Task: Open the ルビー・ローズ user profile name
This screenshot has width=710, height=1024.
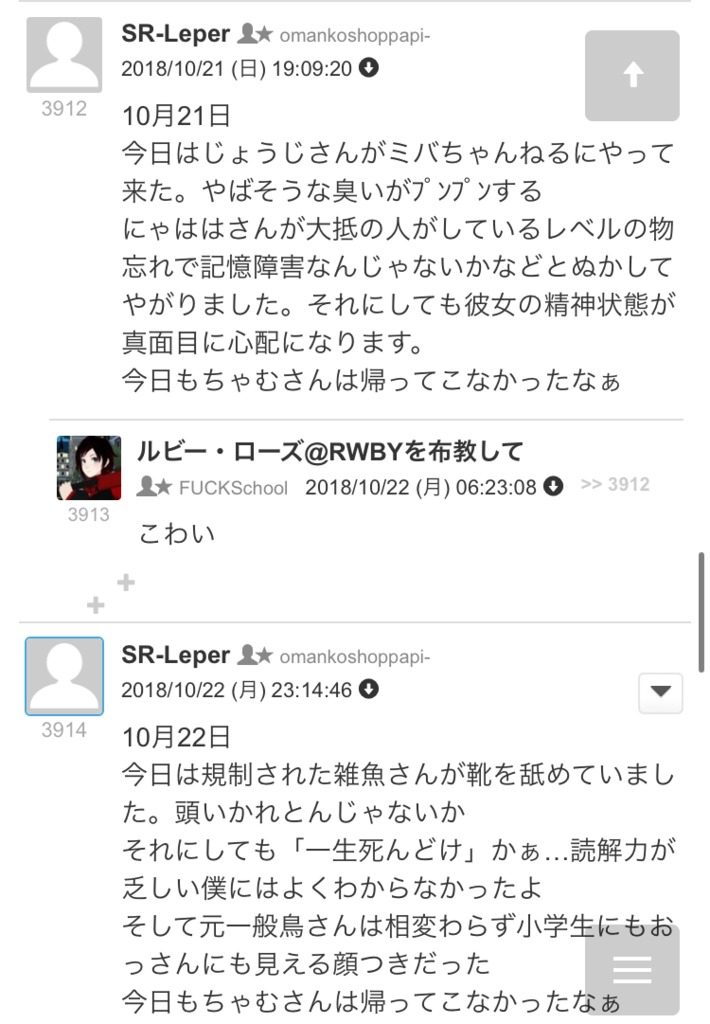Action: 330,451
